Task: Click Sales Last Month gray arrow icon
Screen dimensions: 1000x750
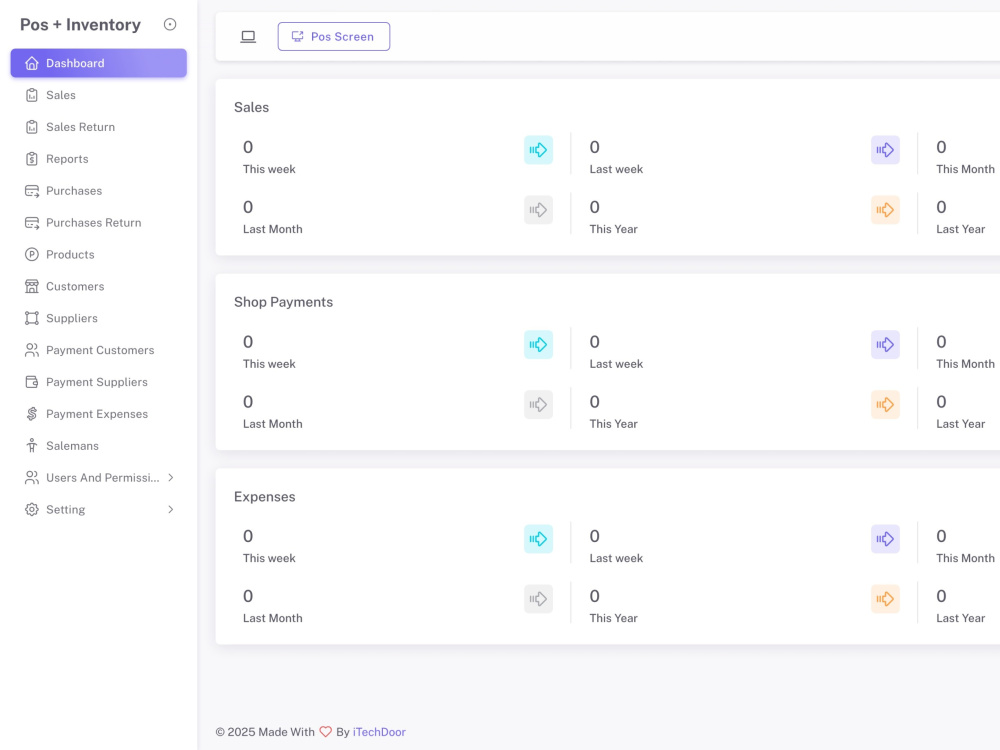Action: (x=538, y=210)
